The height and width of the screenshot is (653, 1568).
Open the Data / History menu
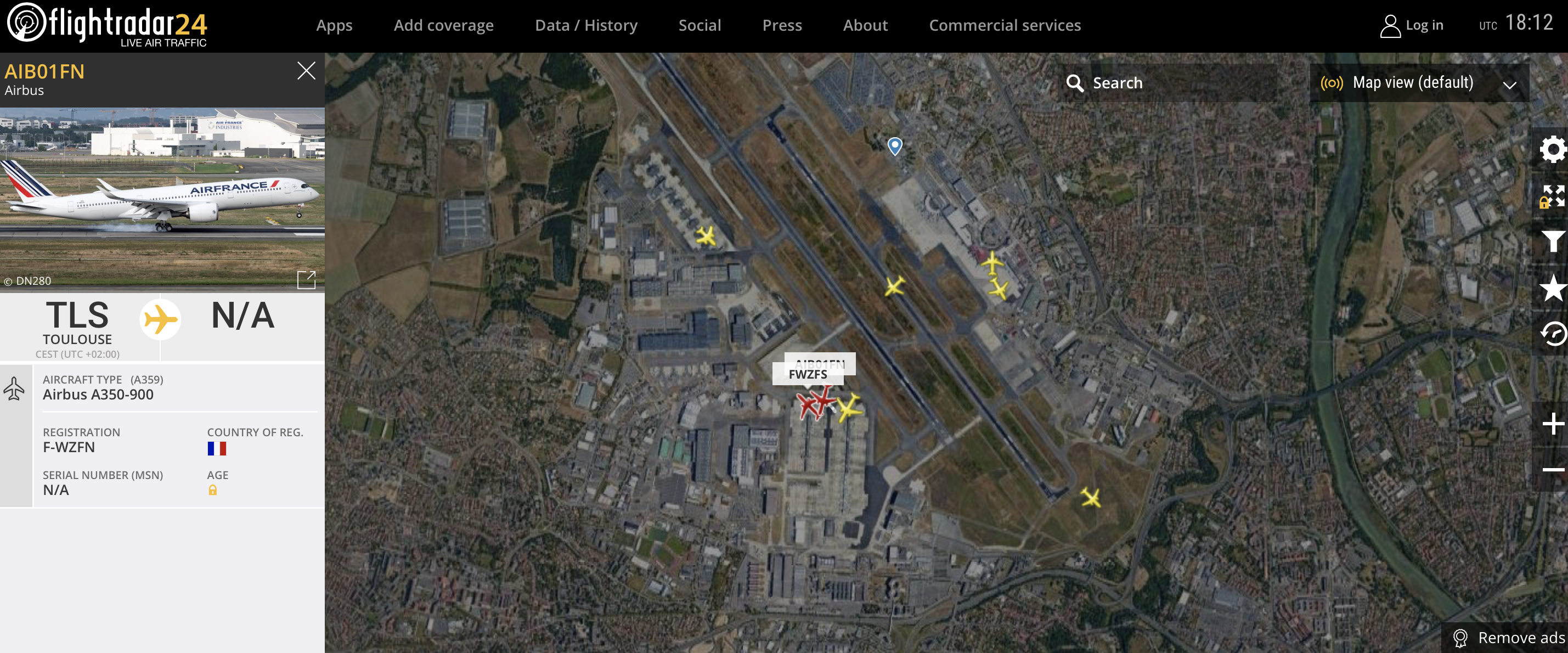coord(585,26)
